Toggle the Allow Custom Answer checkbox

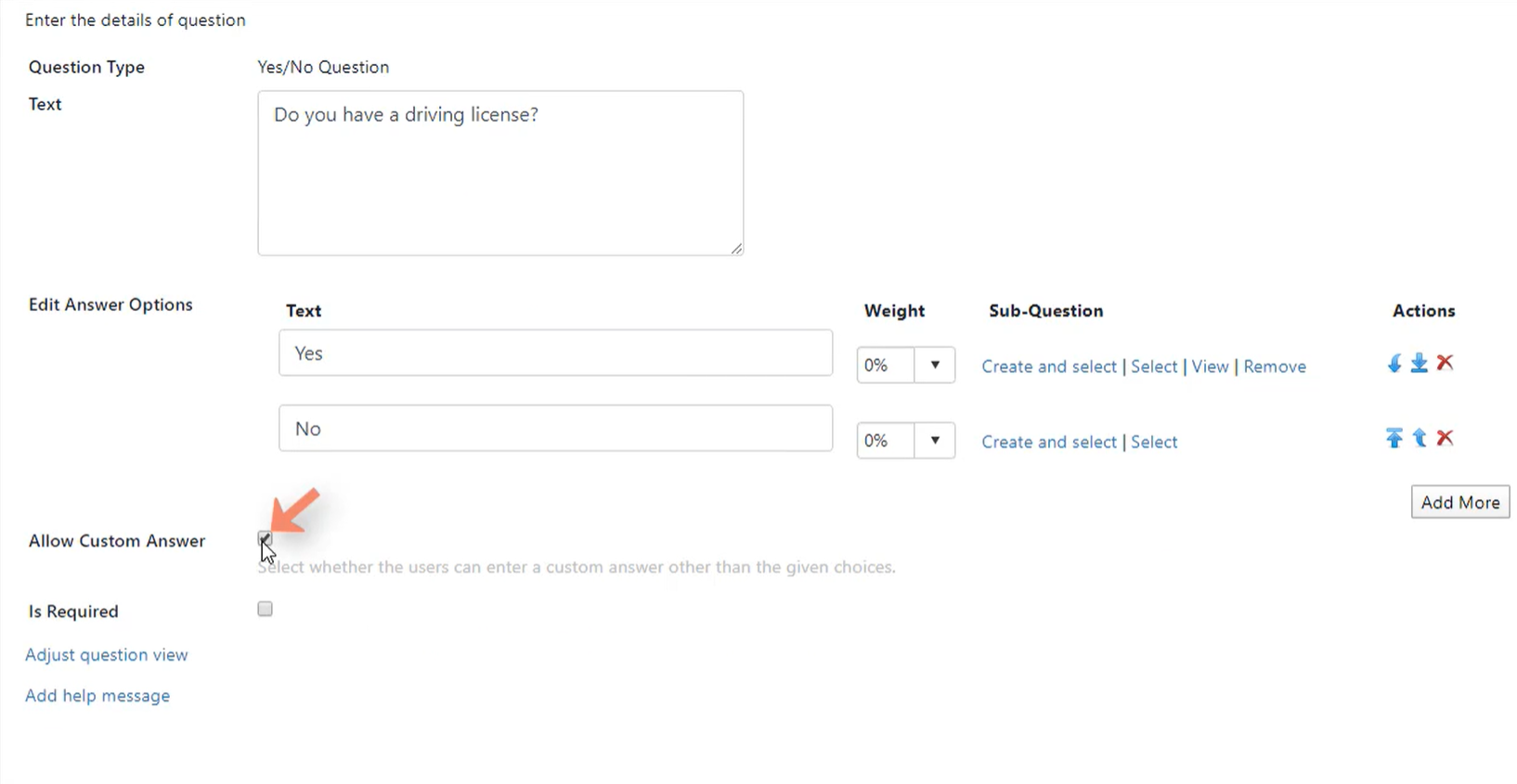(x=265, y=539)
